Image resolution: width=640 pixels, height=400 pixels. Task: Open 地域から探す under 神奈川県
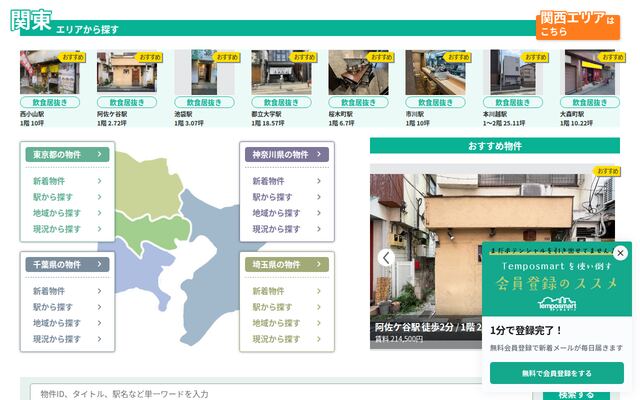point(287,213)
